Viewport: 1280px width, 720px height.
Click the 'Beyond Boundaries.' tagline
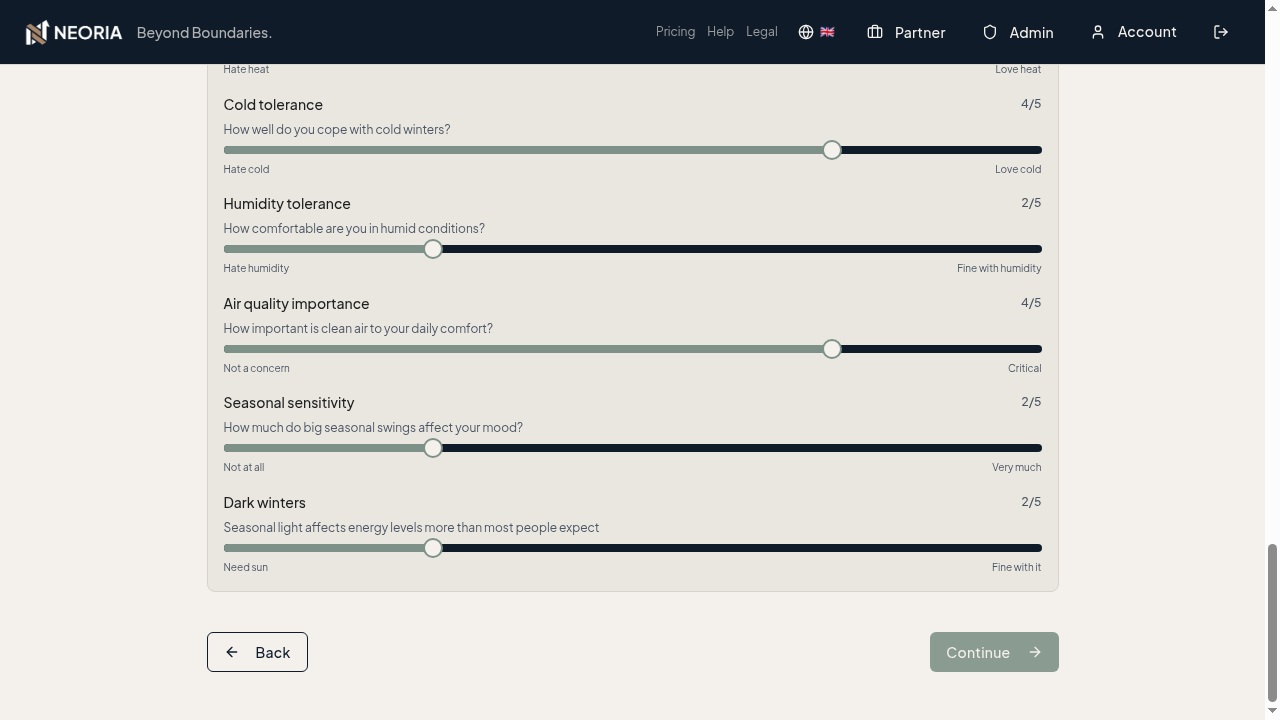coord(204,33)
